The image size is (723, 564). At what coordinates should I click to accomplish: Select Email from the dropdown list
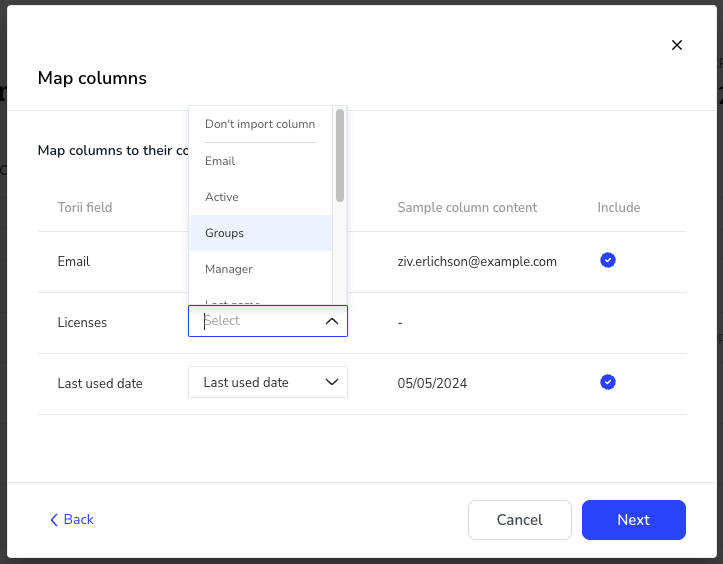coord(260,161)
